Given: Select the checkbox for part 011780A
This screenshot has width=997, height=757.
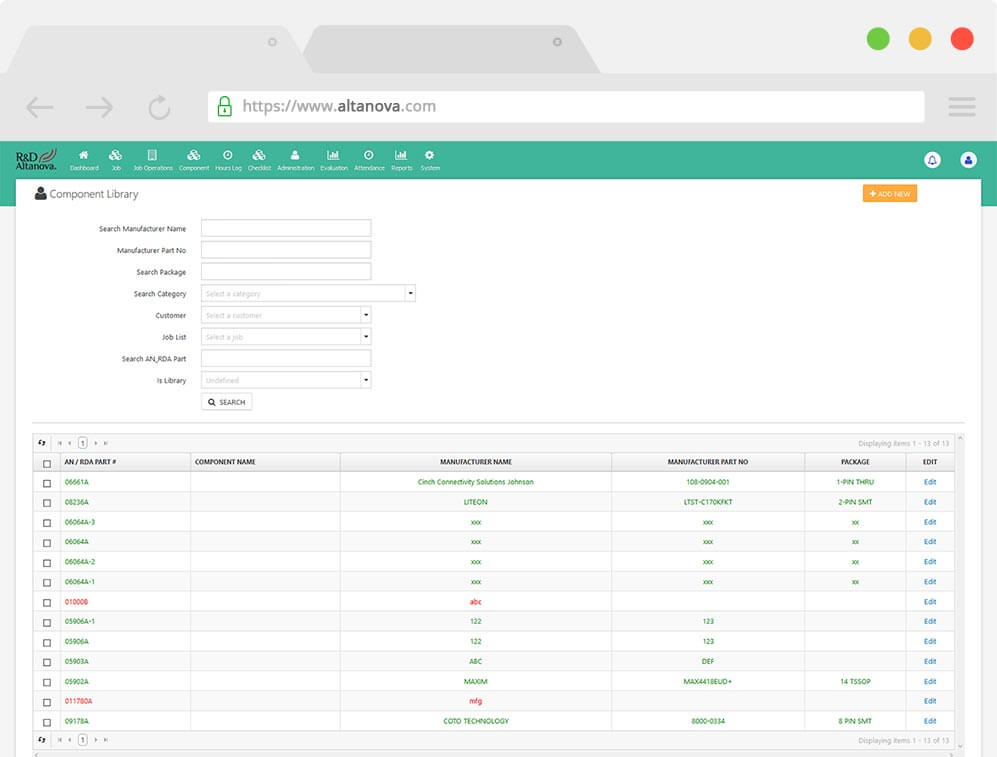Looking at the screenshot, I should (47, 702).
